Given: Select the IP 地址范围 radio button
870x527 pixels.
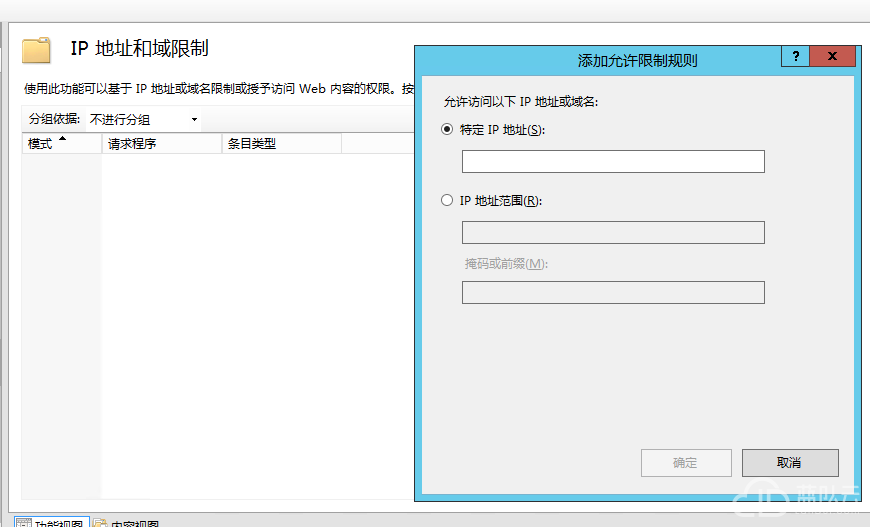Looking at the screenshot, I should click(447, 200).
